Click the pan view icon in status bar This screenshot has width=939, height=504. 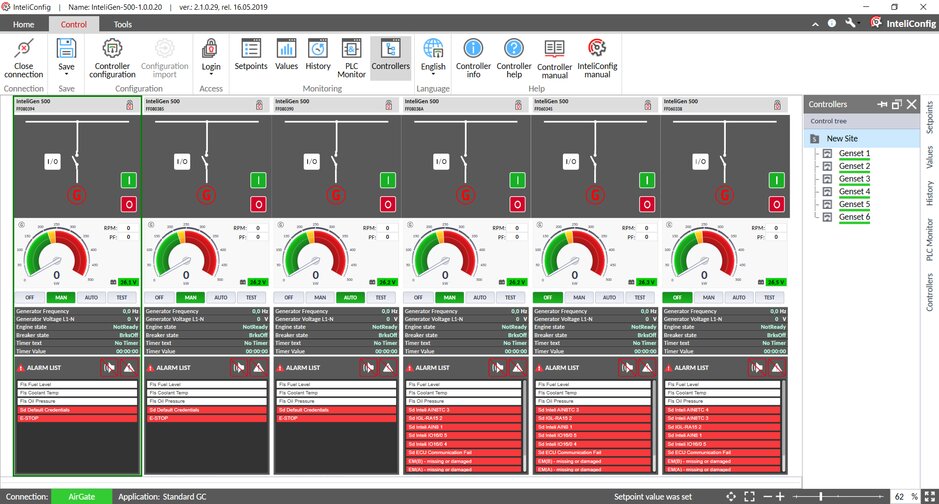point(731,496)
